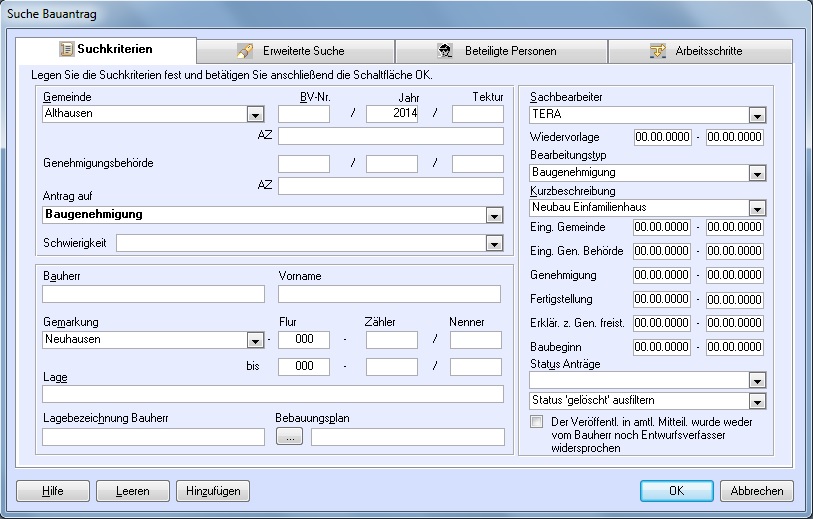Screen dimensions: 813x519
Task: Click the Bebauungsplan browse button
Action: click(288, 436)
